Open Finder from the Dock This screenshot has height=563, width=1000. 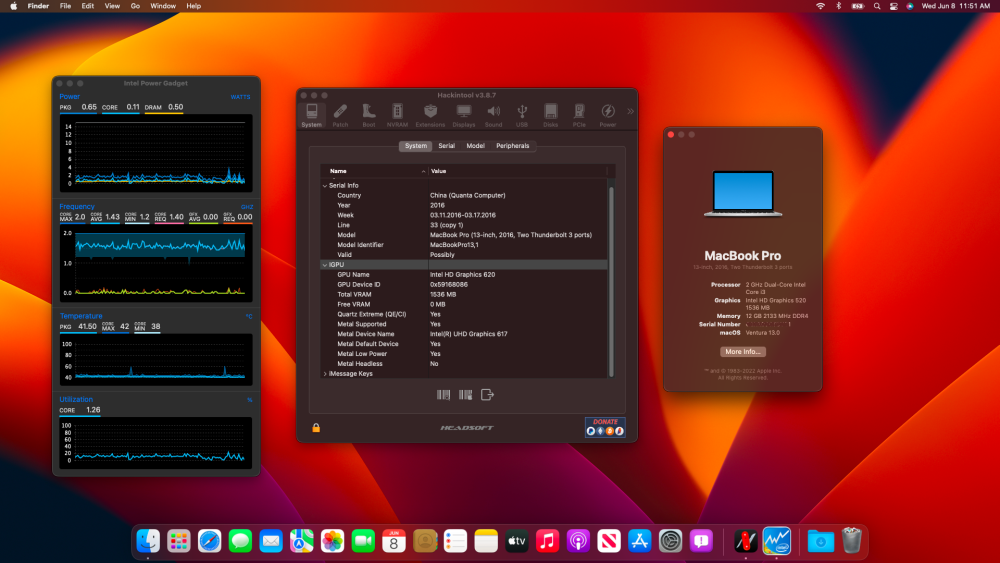pos(148,541)
